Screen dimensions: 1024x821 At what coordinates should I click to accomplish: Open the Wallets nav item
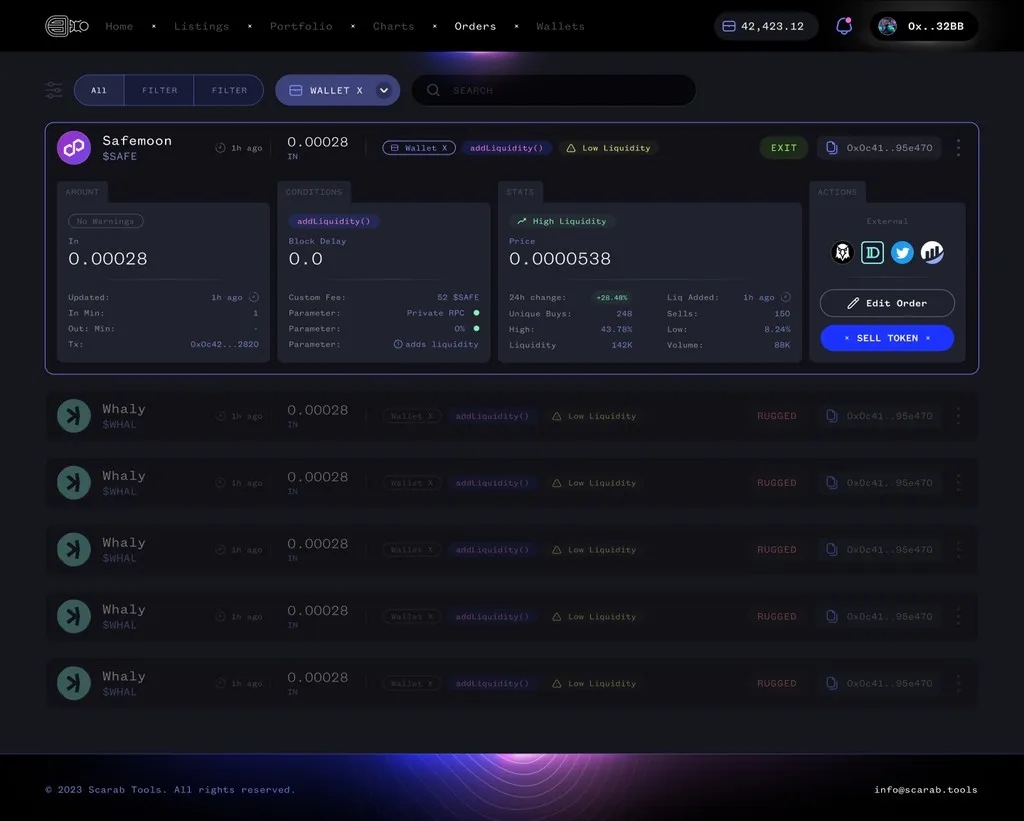coord(560,26)
